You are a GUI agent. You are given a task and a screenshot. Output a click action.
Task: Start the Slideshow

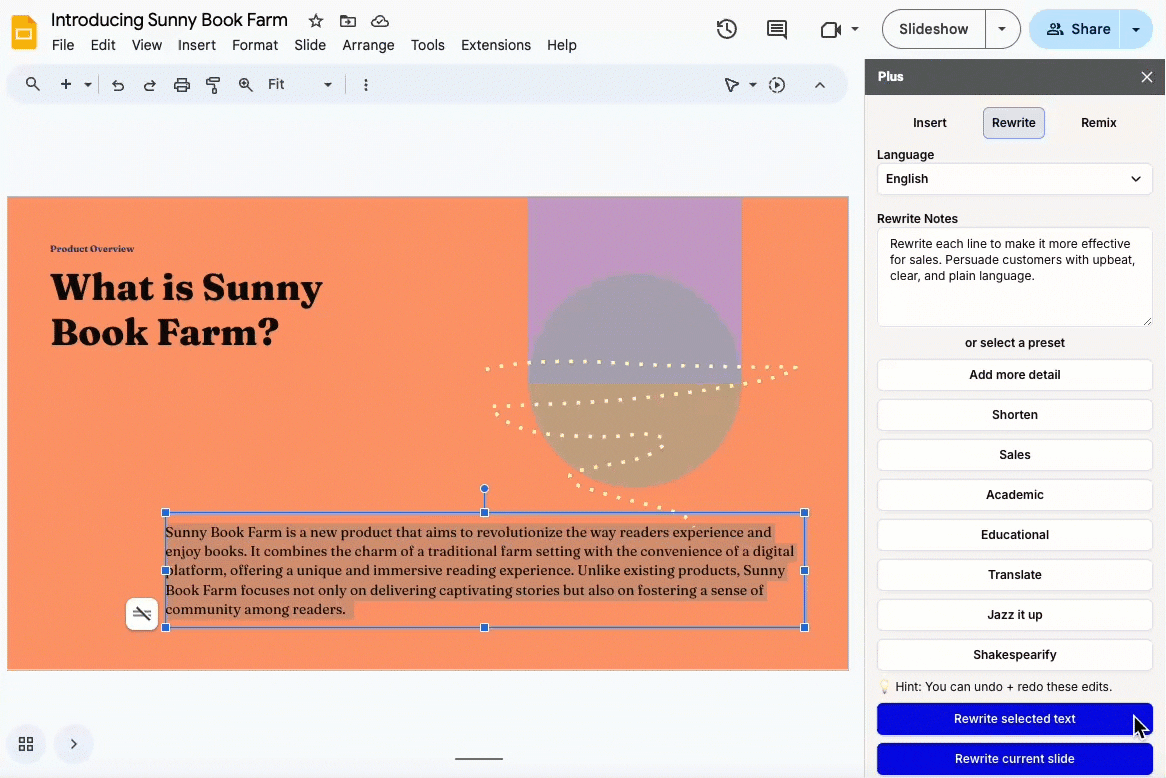[x=934, y=29]
